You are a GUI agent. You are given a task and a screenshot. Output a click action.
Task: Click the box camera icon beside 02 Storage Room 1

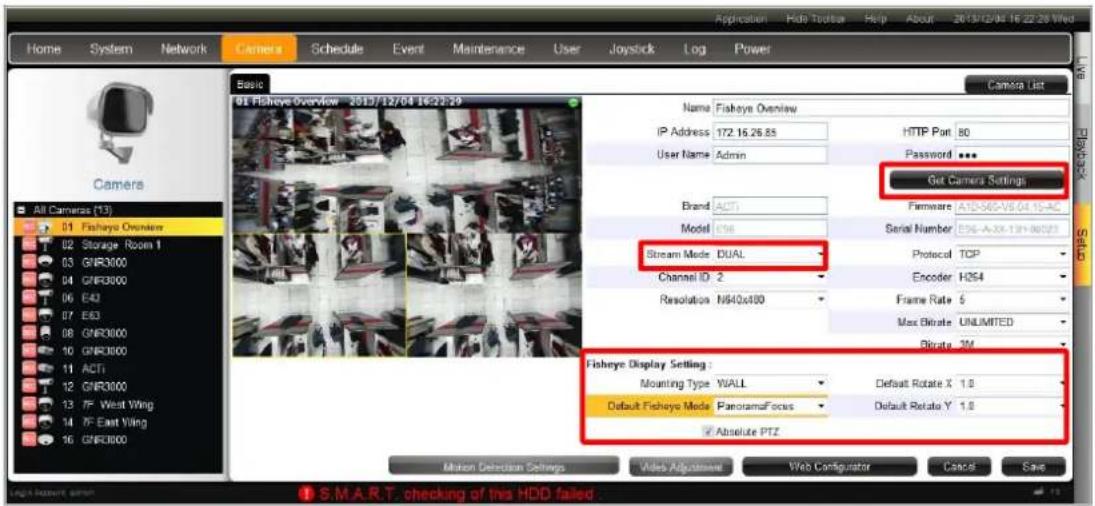tap(44, 246)
